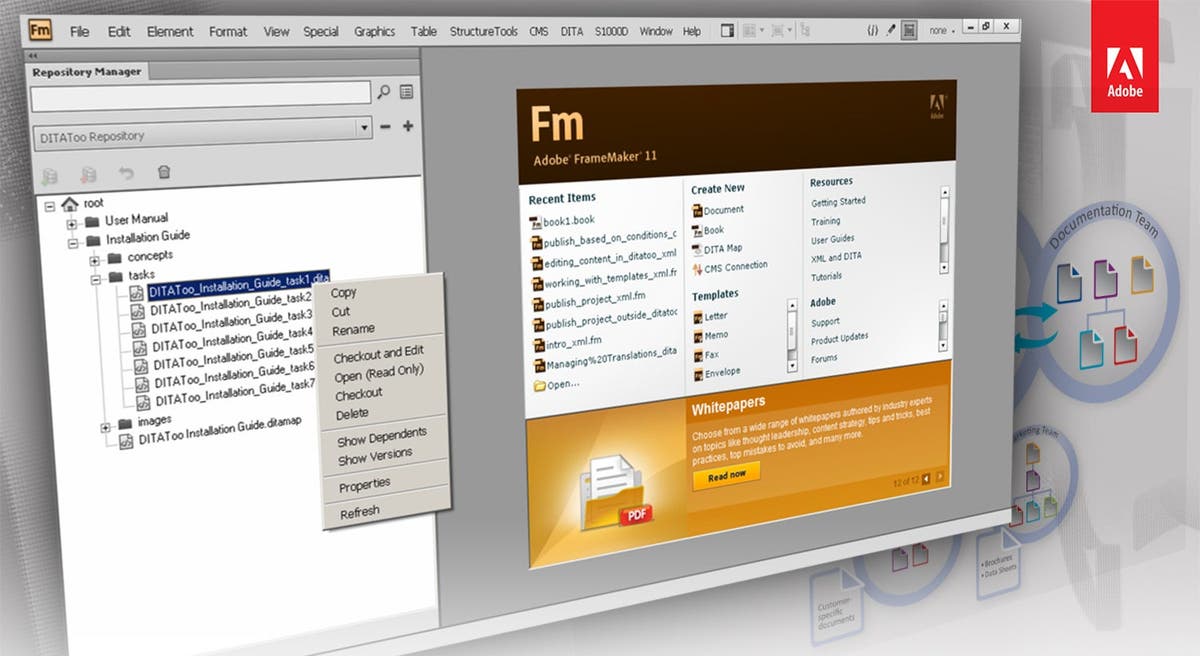Click the undo arrow in Repository Manager
The height and width of the screenshot is (656, 1200).
point(128,174)
